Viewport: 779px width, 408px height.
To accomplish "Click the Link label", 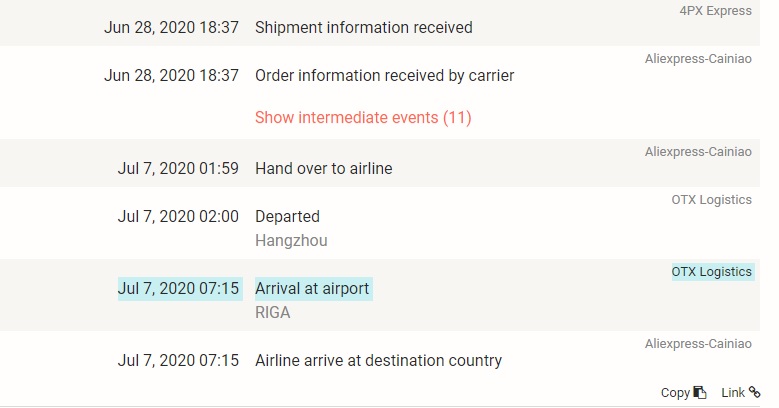I will (733, 393).
